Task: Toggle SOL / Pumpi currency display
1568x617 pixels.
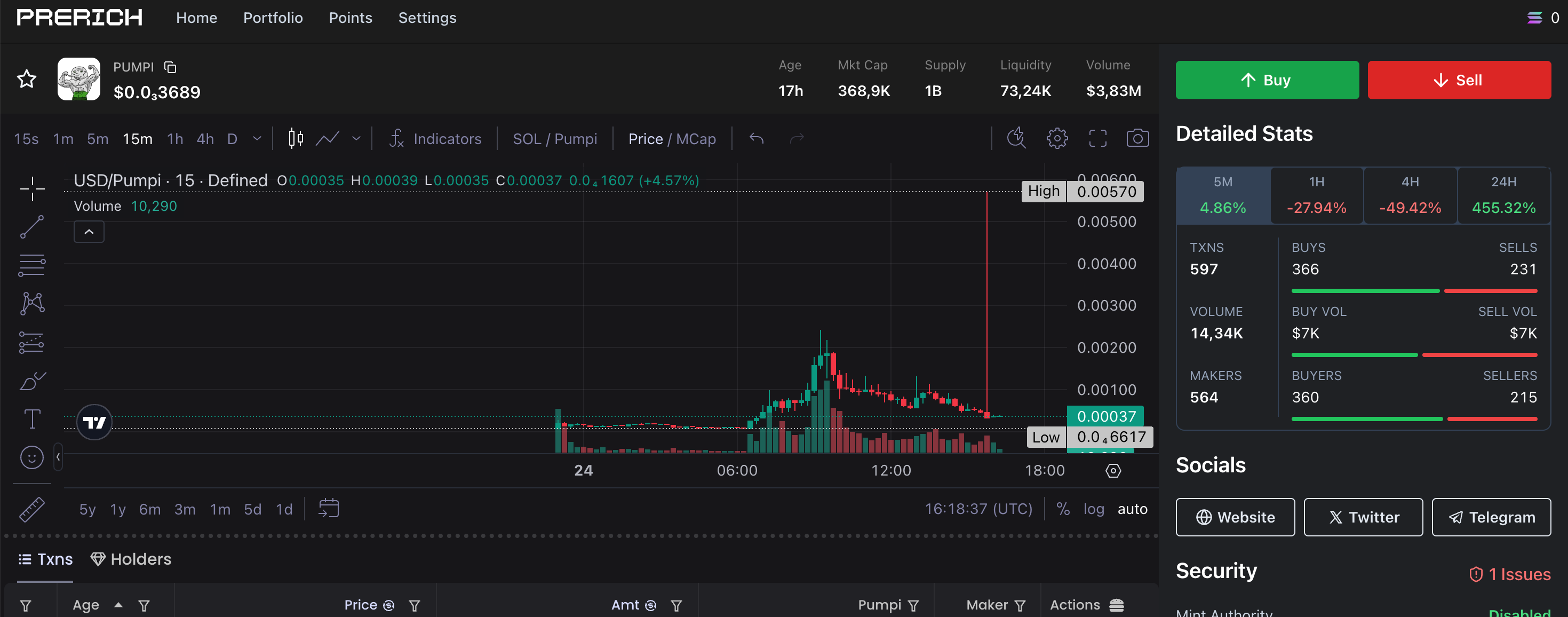Action: (x=554, y=139)
